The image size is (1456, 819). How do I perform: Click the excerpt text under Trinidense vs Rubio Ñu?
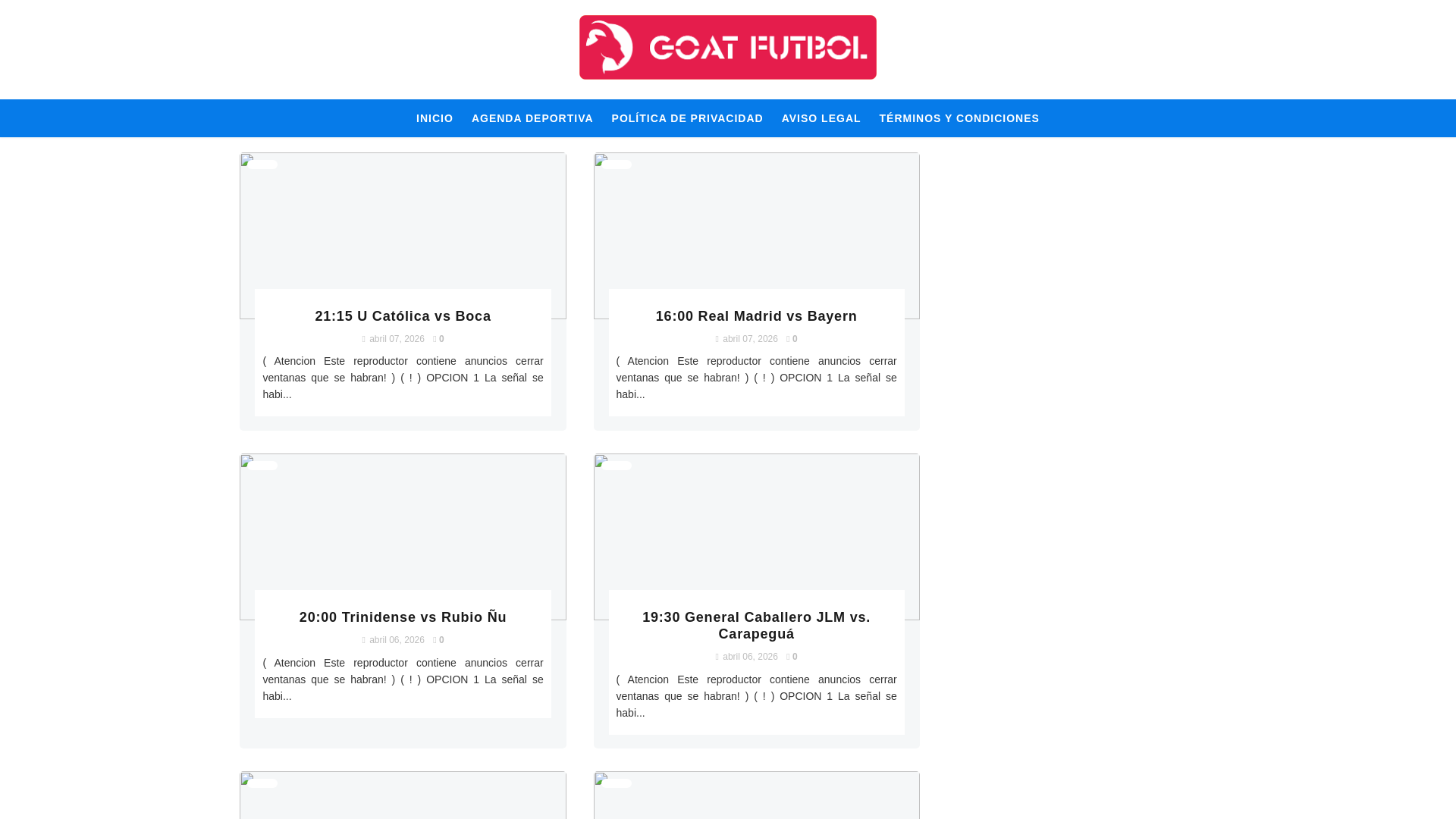click(x=403, y=679)
